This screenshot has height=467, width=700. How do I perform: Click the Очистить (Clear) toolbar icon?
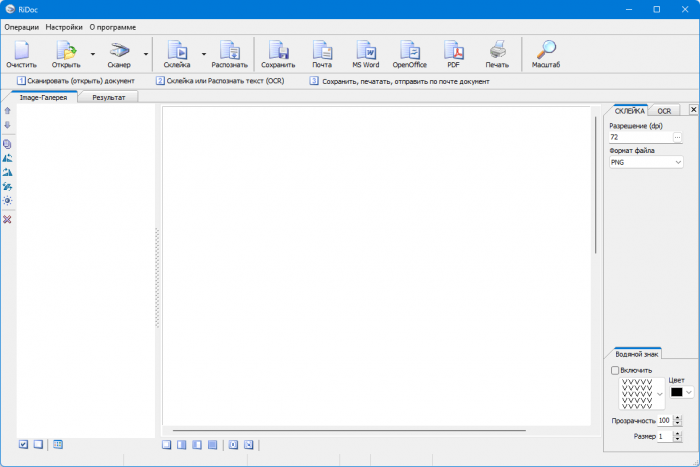(x=21, y=51)
